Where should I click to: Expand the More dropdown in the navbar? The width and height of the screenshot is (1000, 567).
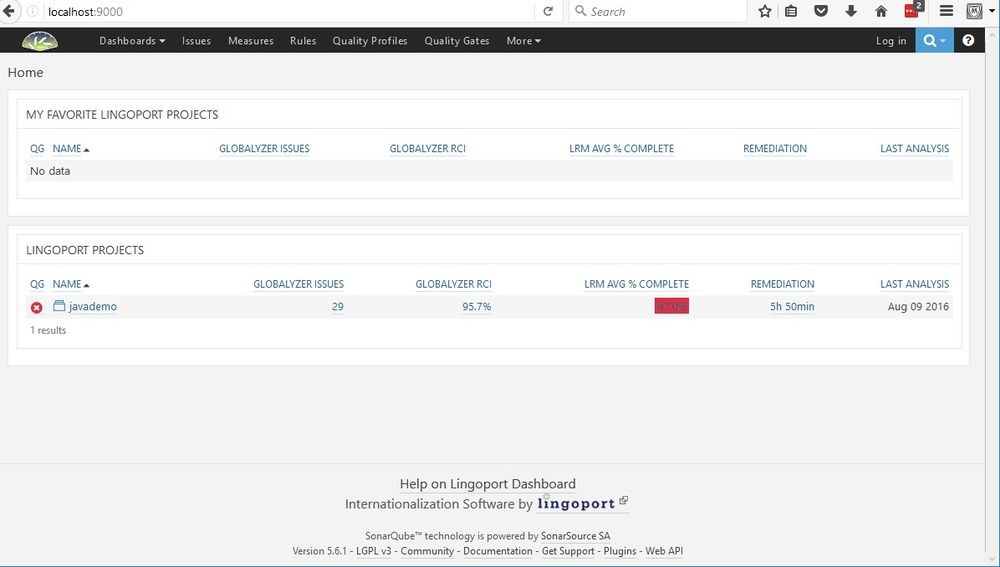pos(523,41)
